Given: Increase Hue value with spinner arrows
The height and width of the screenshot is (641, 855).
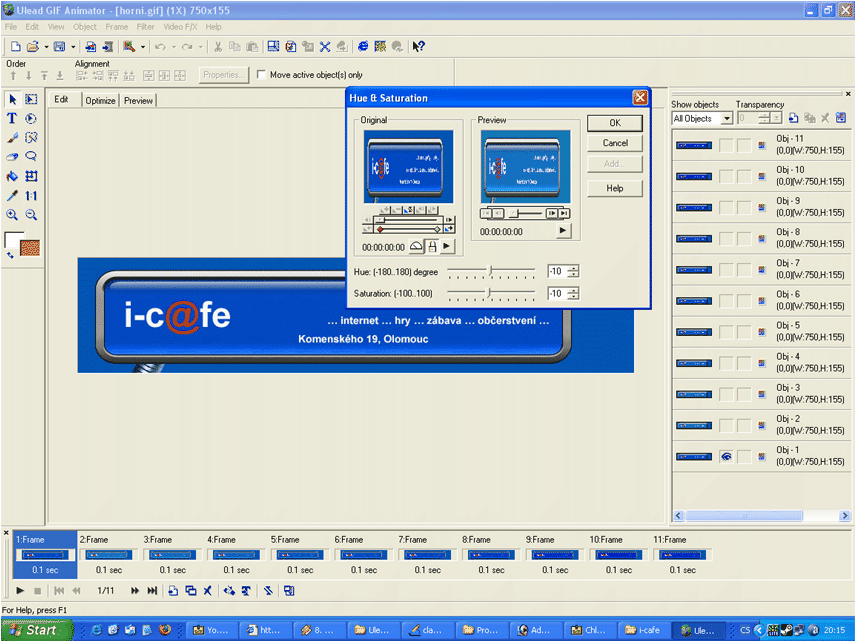Looking at the screenshot, I should coord(573,268).
